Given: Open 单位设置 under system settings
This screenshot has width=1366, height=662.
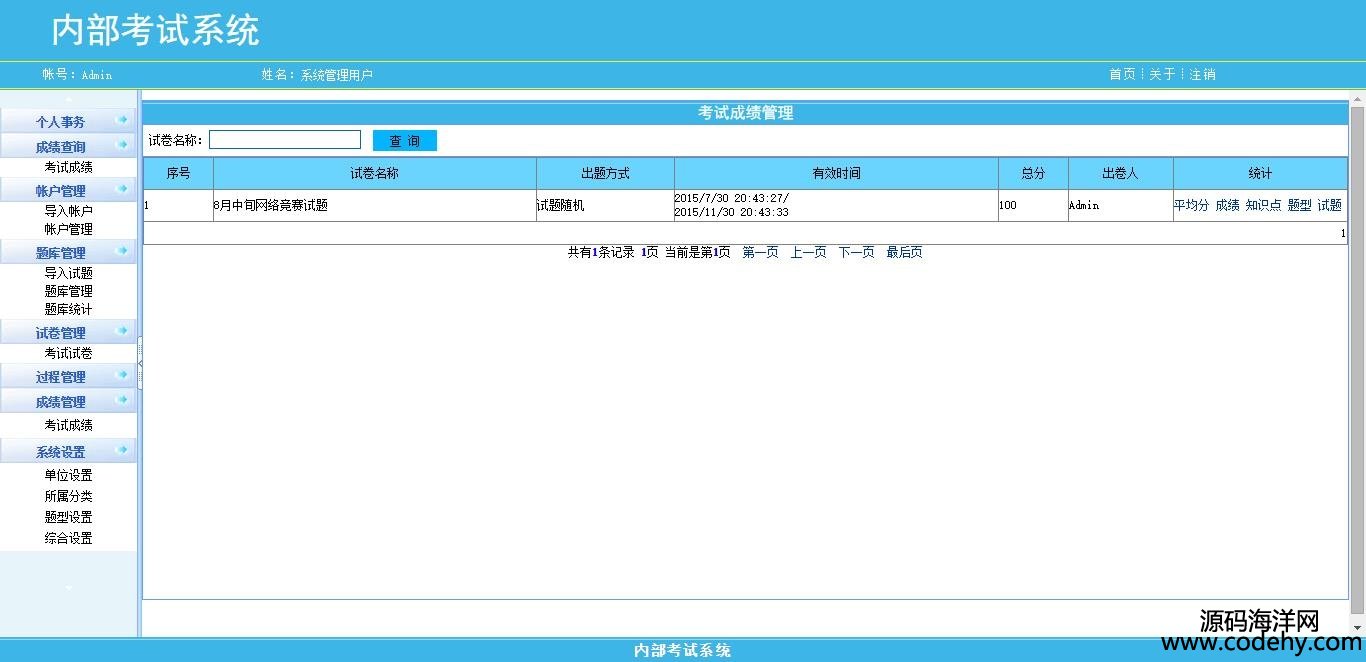Looking at the screenshot, I should click(x=68, y=476).
